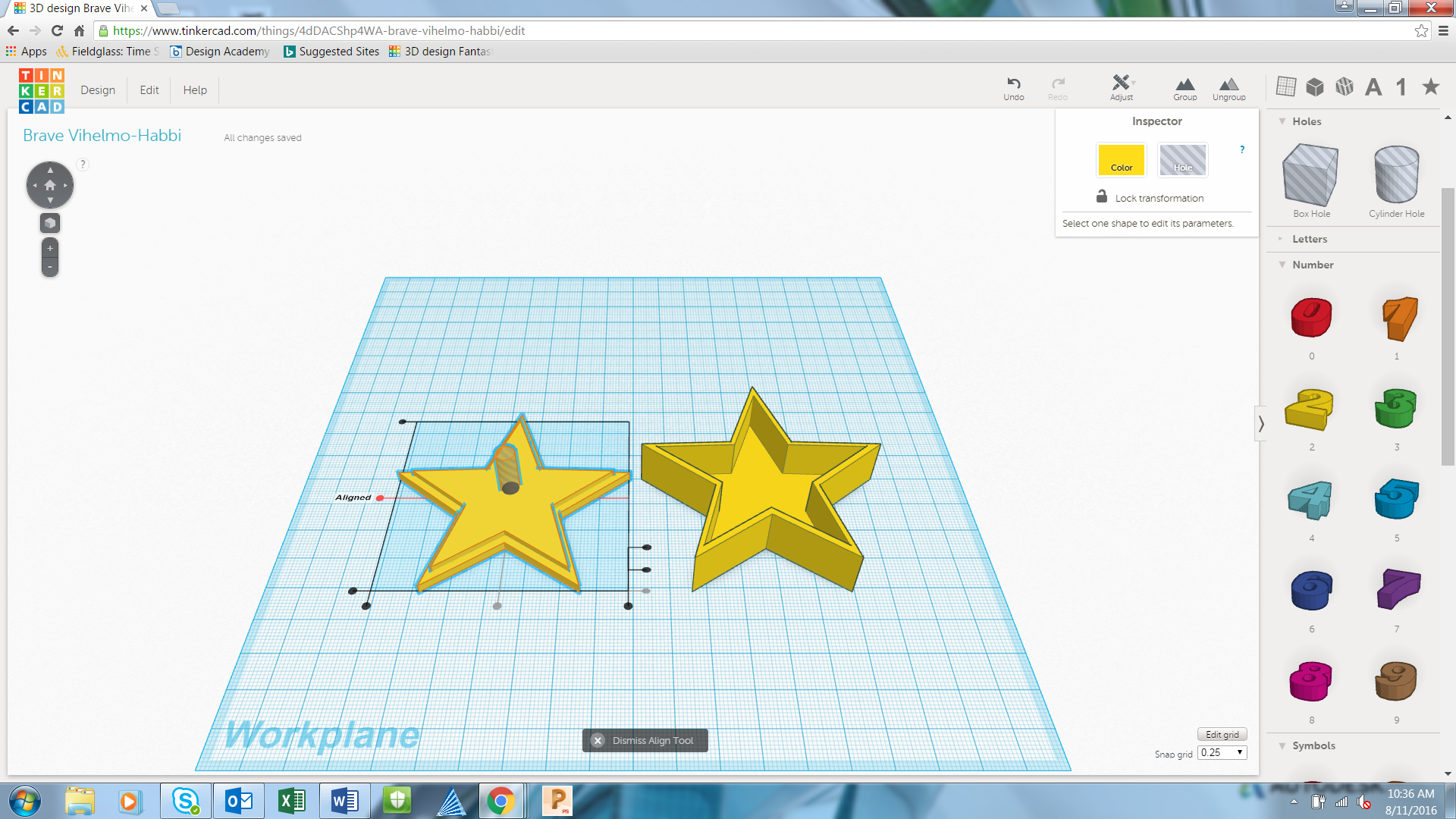
Task: Click the home view navigation icon
Action: (x=50, y=185)
